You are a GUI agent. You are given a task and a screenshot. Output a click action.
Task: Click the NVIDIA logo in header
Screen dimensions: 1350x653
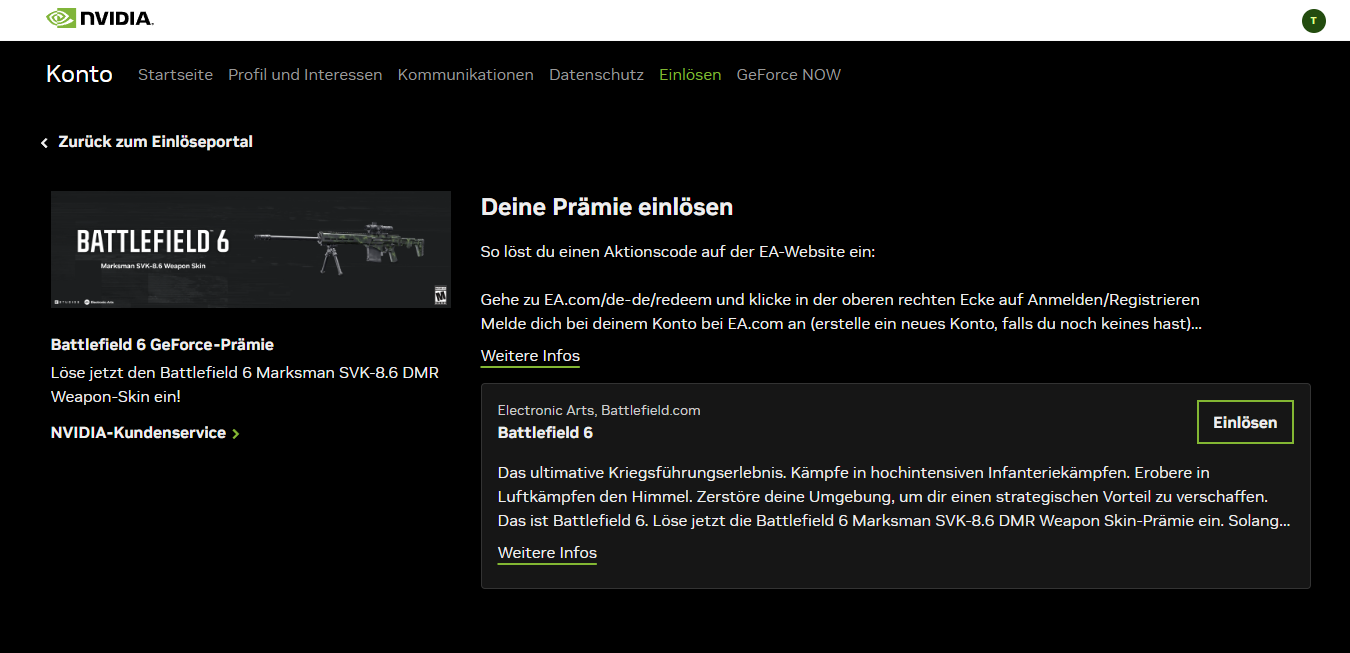(100, 19)
